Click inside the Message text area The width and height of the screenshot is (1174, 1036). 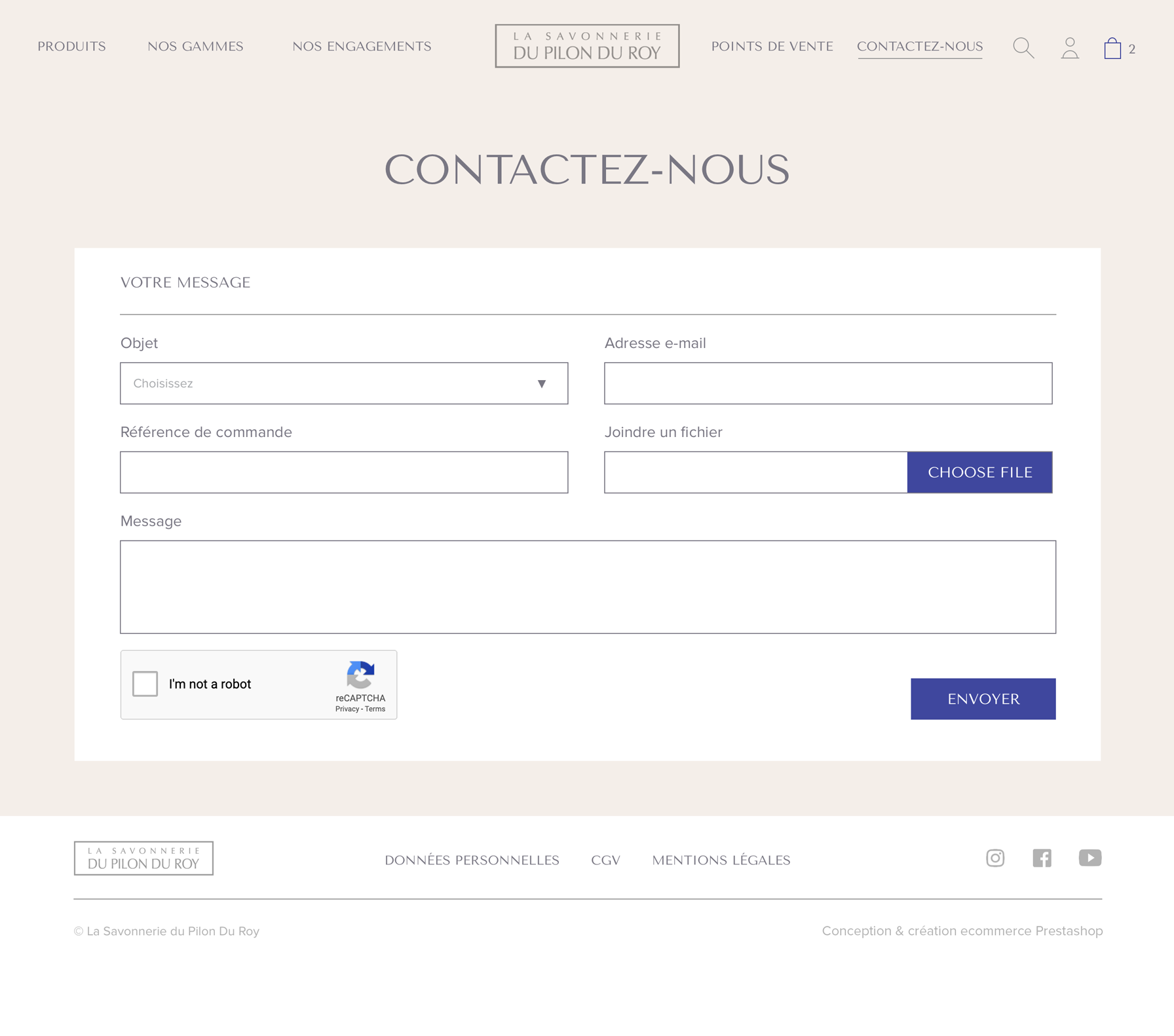588,587
